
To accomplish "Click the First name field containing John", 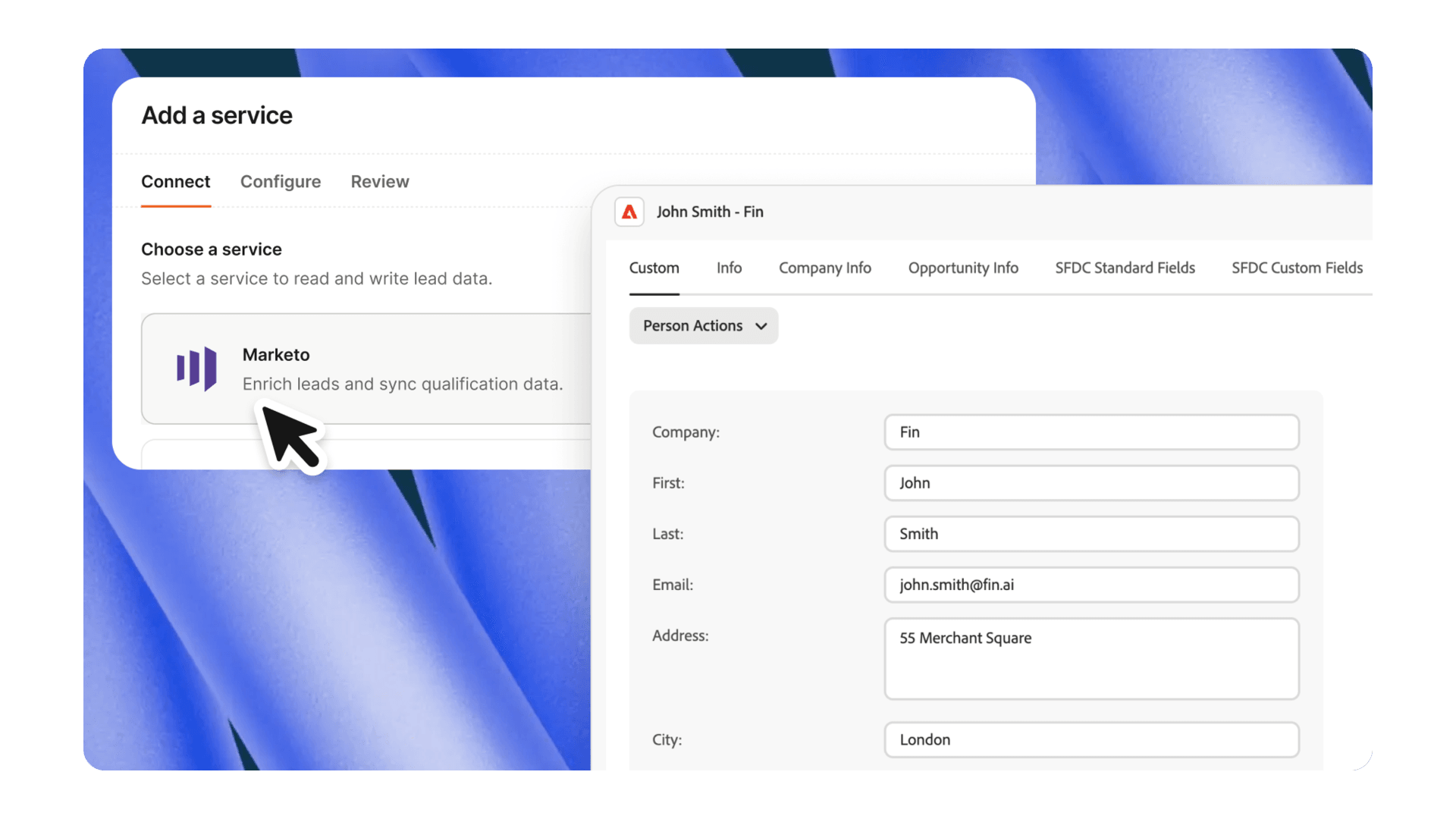I will coord(1092,483).
